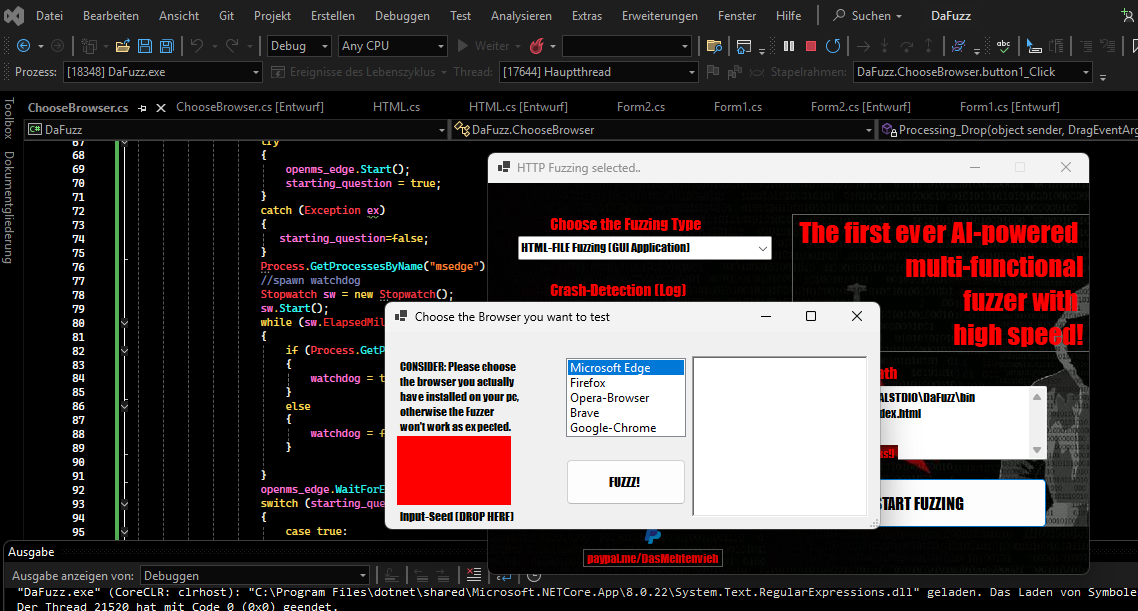Open the Debug configuration dropdown
This screenshot has height=611, width=1138.
tap(299, 46)
